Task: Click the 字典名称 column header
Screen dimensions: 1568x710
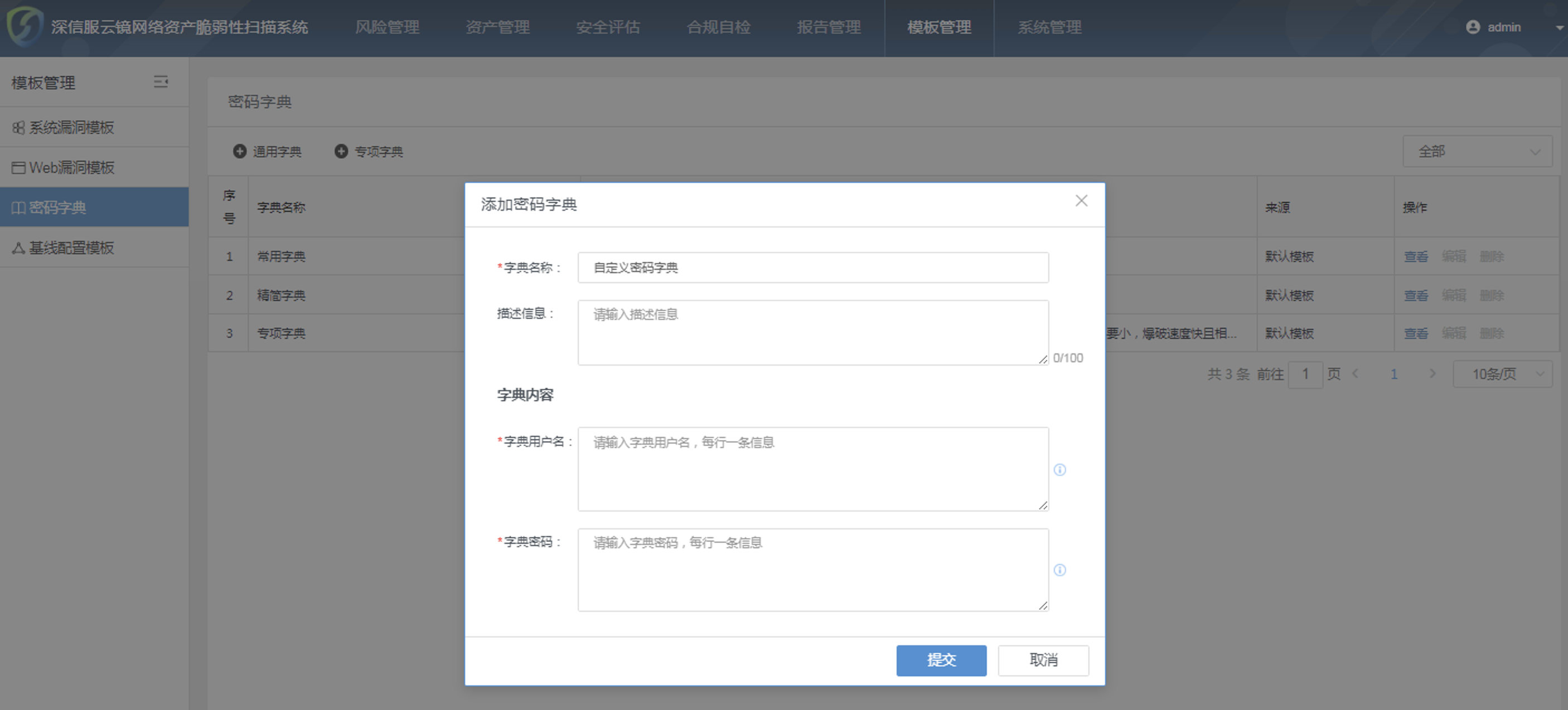Action: click(280, 207)
